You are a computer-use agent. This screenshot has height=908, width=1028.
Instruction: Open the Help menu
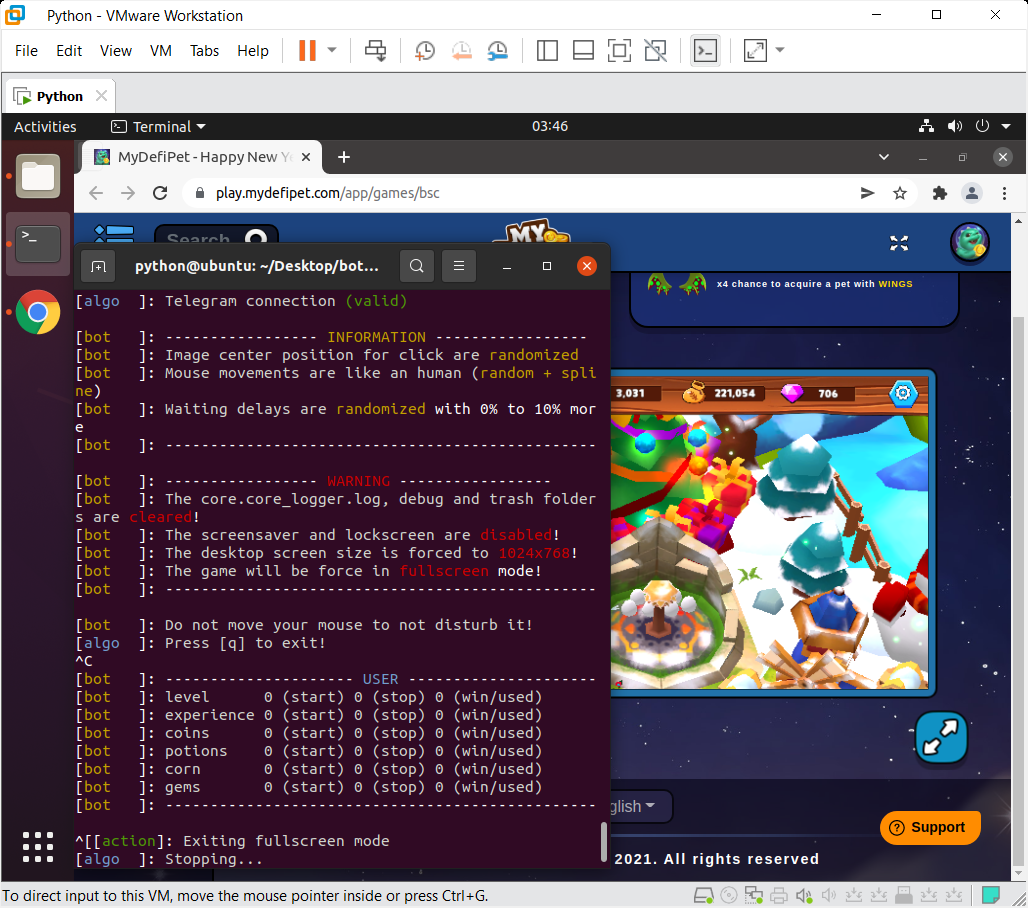(x=252, y=50)
